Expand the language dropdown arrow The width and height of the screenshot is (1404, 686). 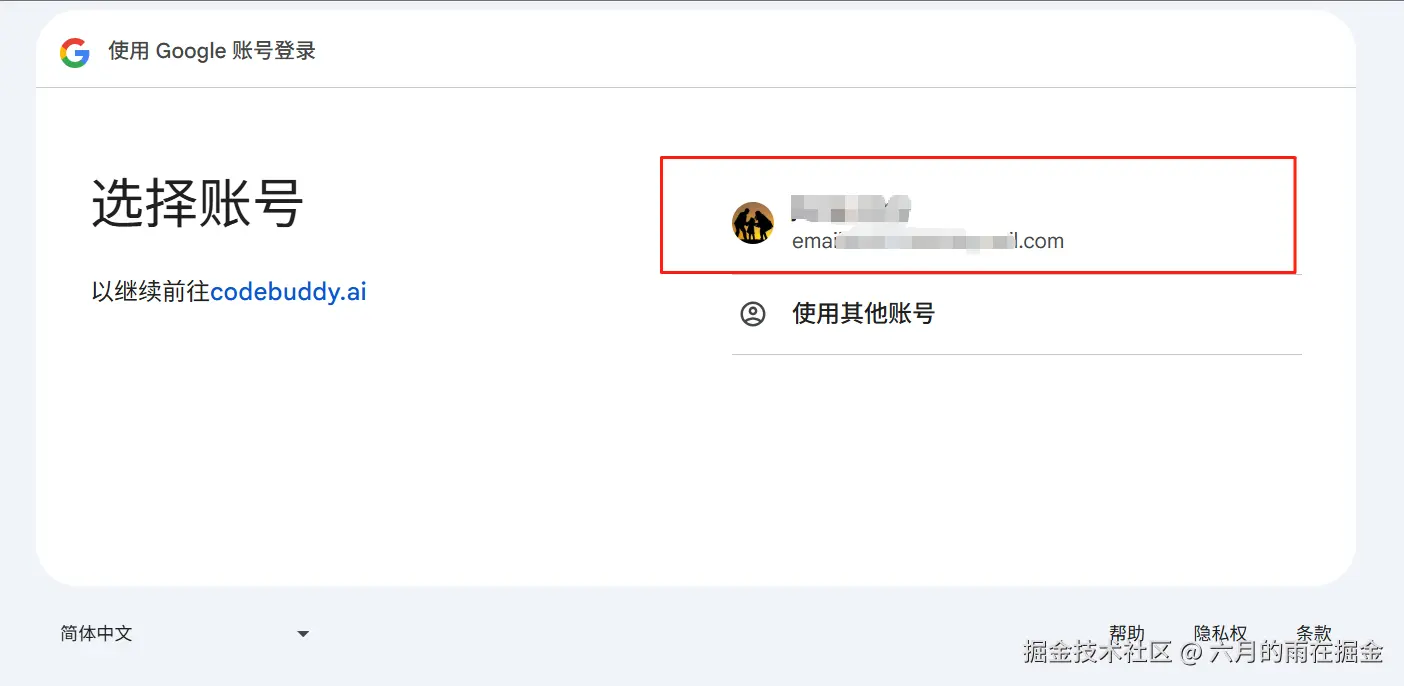coord(303,634)
